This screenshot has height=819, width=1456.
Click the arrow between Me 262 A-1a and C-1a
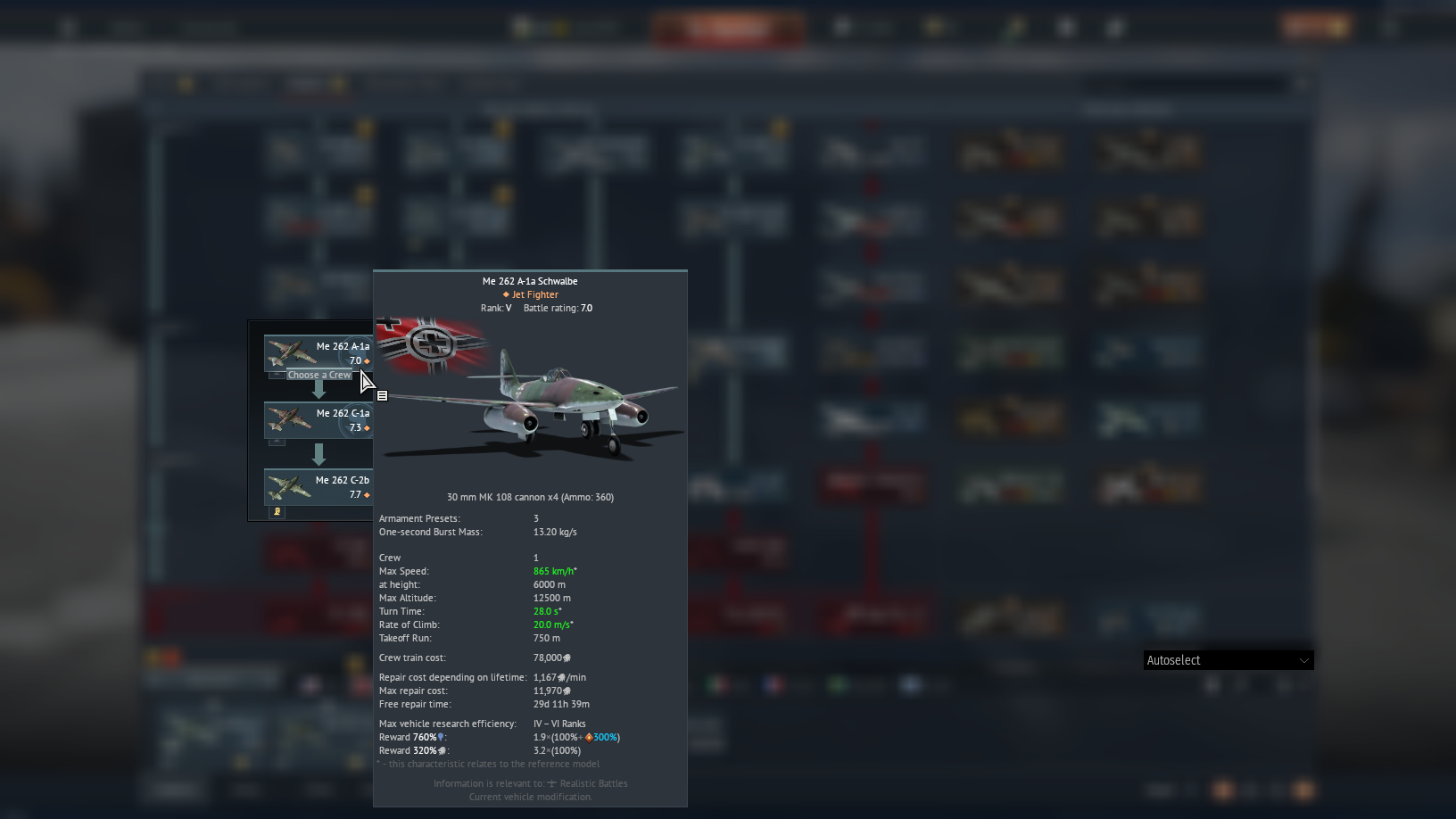coord(318,389)
